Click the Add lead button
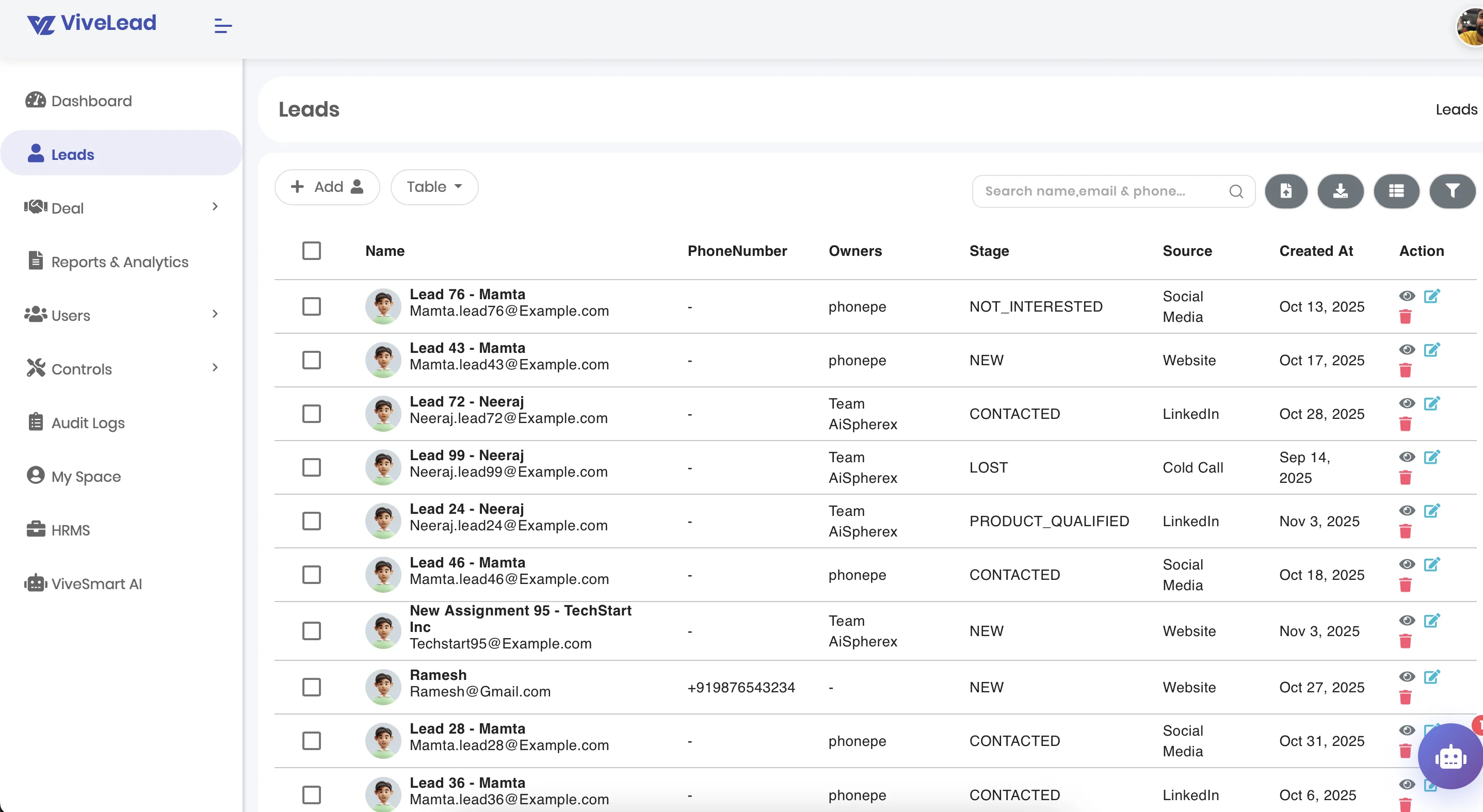This screenshot has width=1483, height=812. click(x=327, y=187)
